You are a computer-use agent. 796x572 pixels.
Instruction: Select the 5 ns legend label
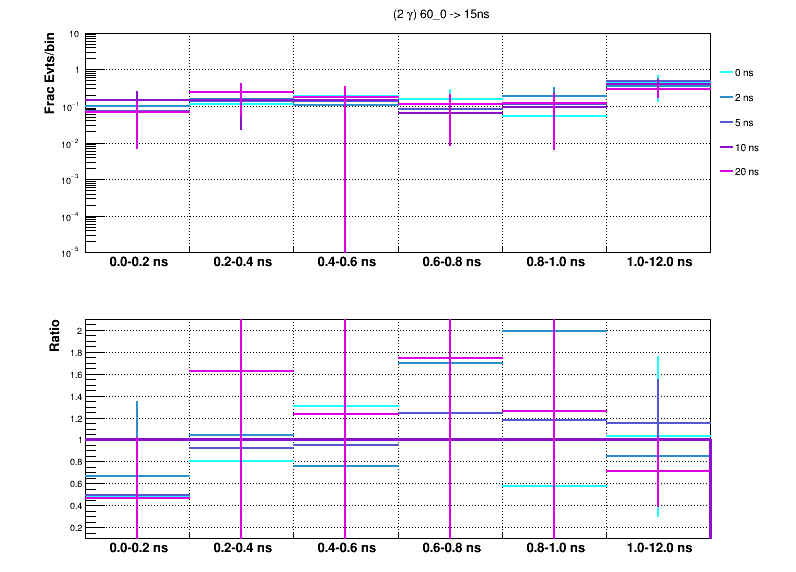746,123
